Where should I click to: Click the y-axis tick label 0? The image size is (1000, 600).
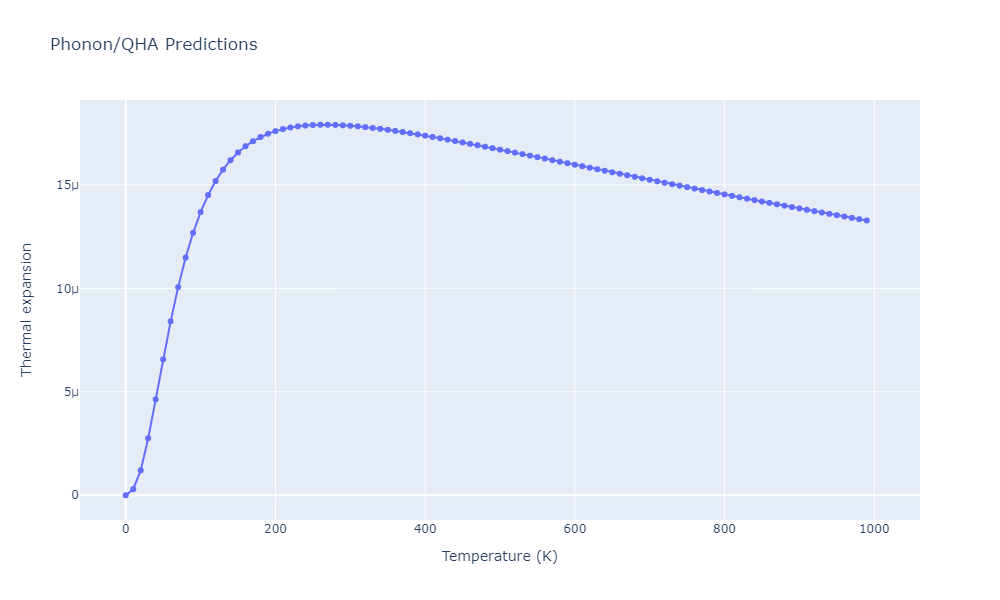point(72,495)
